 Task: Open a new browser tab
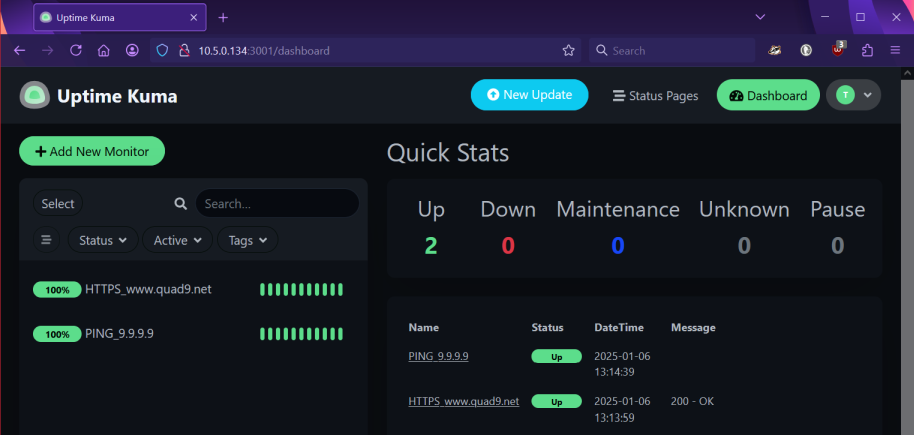[x=223, y=17]
